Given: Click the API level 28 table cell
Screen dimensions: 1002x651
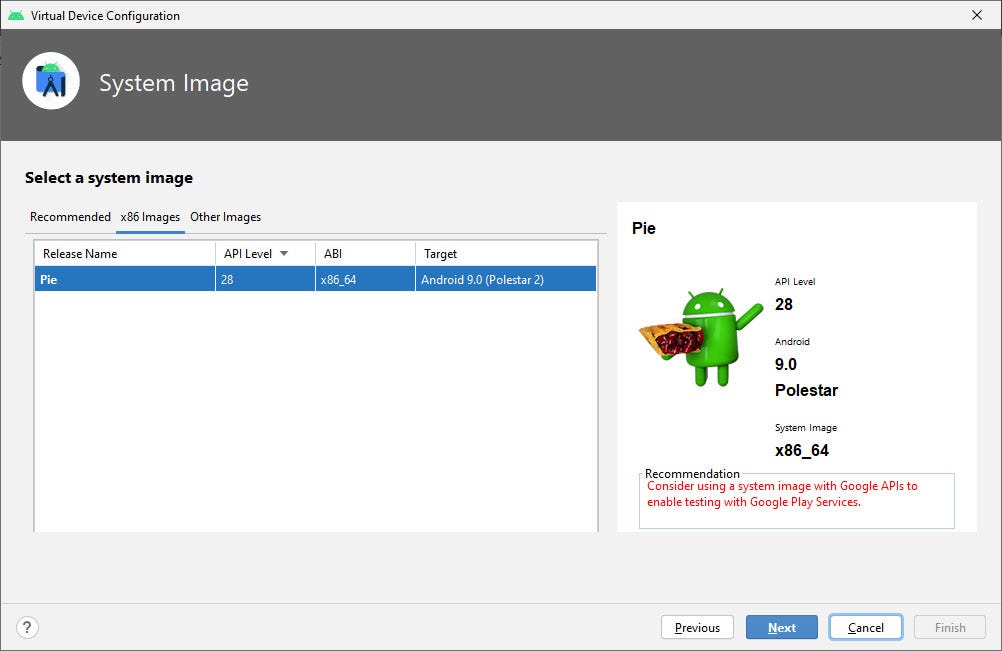Looking at the screenshot, I should (265, 279).
